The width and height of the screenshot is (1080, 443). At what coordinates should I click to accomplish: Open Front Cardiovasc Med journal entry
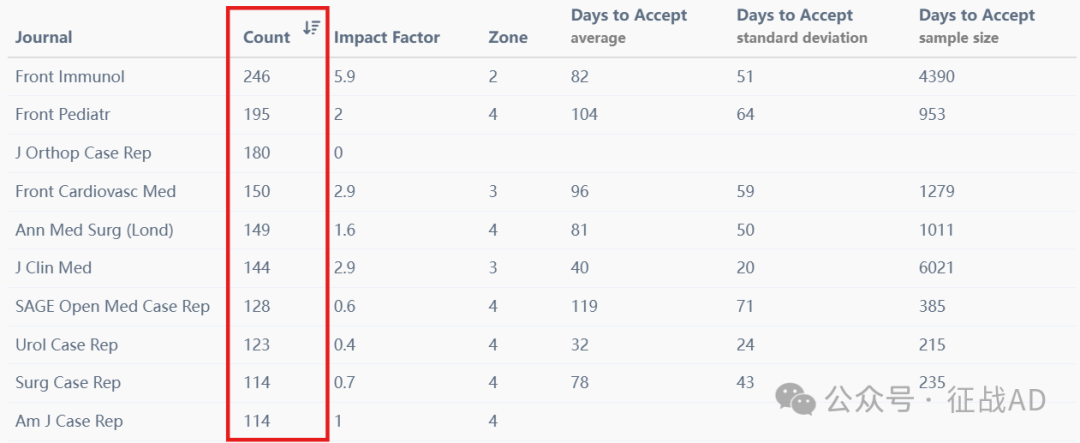(x=96, y=192)
